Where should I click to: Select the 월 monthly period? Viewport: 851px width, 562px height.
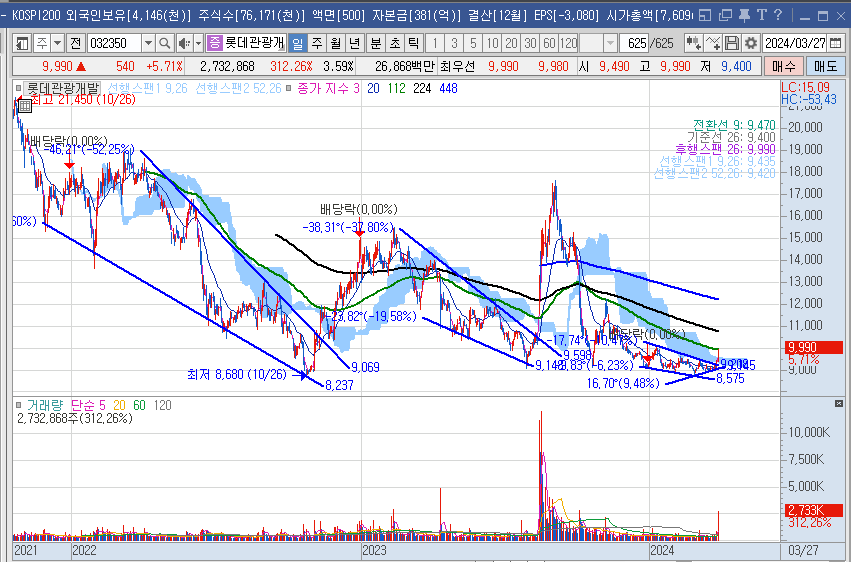pyautogui.click(x=336, y=43)
